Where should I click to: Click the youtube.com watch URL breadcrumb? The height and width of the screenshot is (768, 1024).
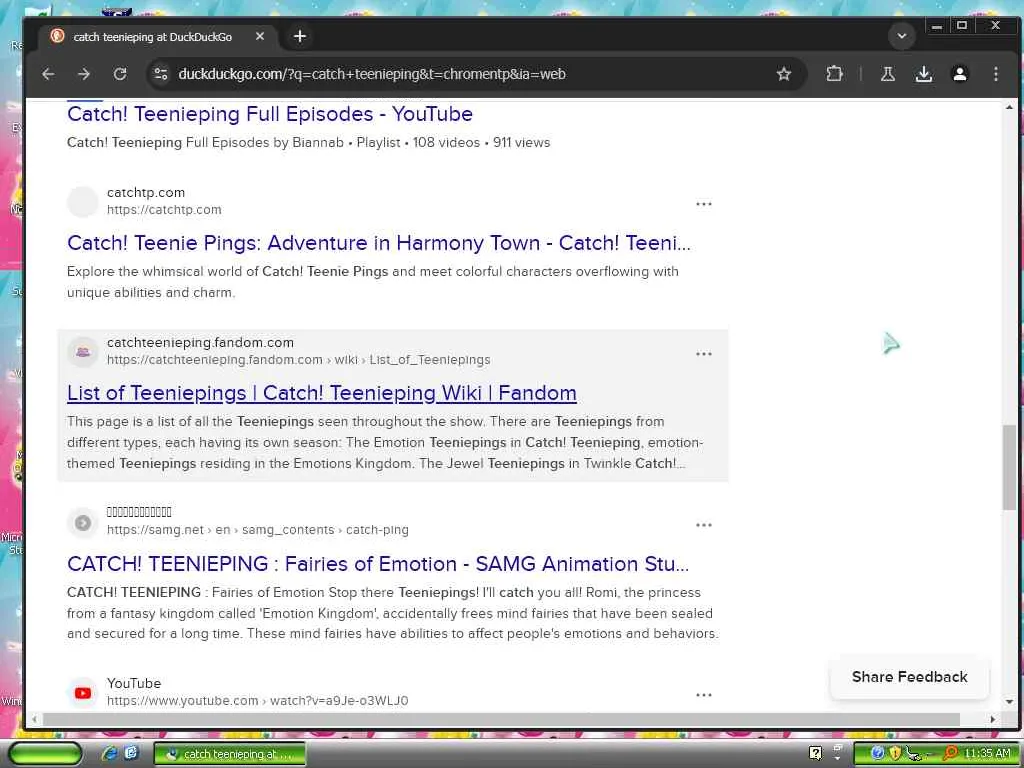[257, 701]
